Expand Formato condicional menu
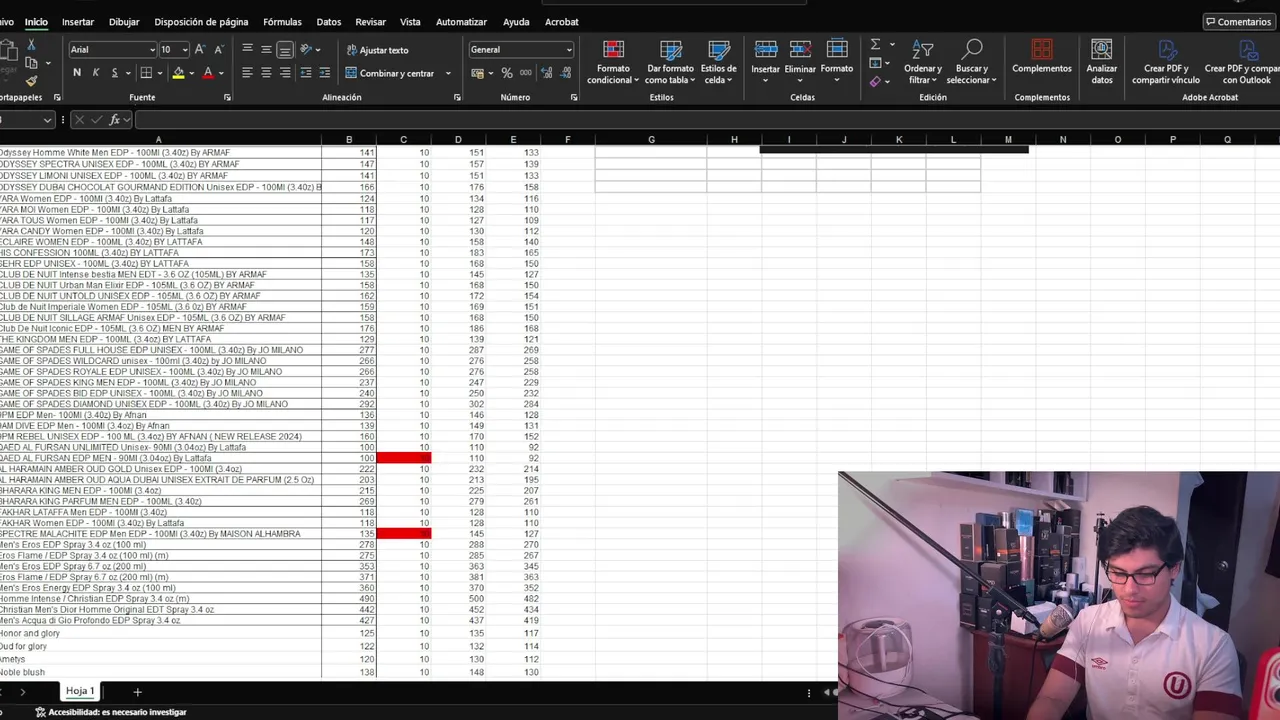 [x=613, y=62]
